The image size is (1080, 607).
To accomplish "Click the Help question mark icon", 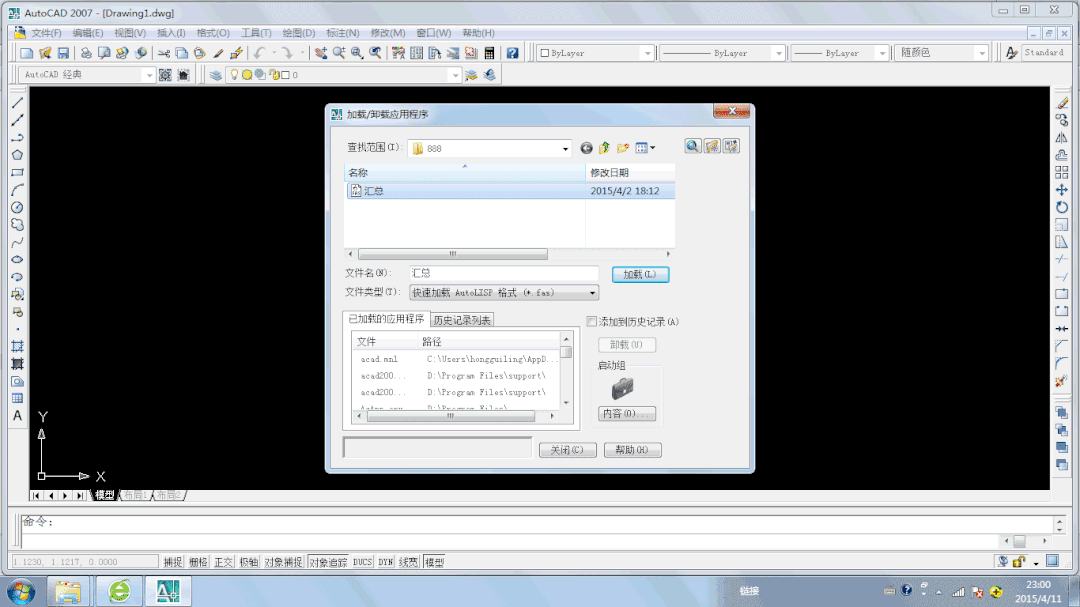I will pyautogui.click(x=512, y=53).
